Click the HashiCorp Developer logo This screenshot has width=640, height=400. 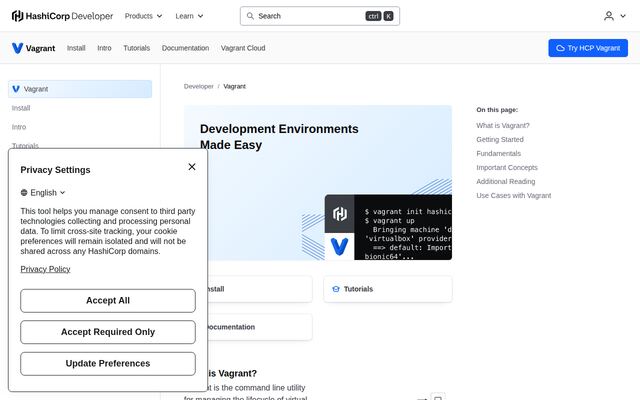tap(62, 16)
